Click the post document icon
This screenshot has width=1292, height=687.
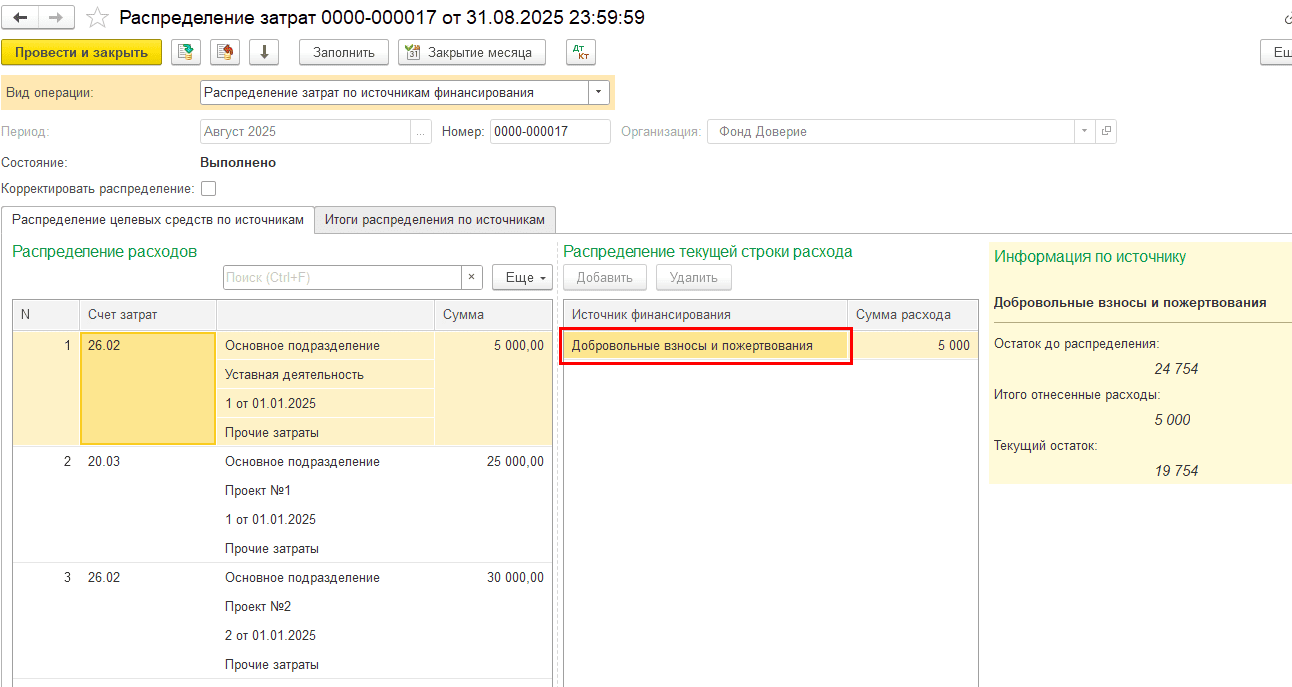(225, 52)
